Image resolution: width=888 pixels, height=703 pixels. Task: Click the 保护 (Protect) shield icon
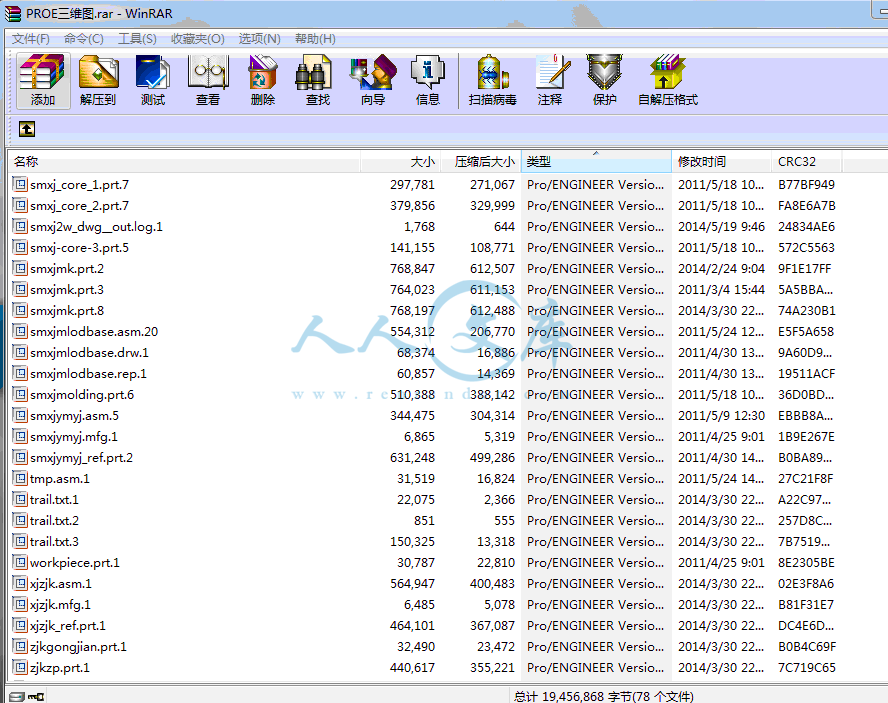tap(604, 80)
